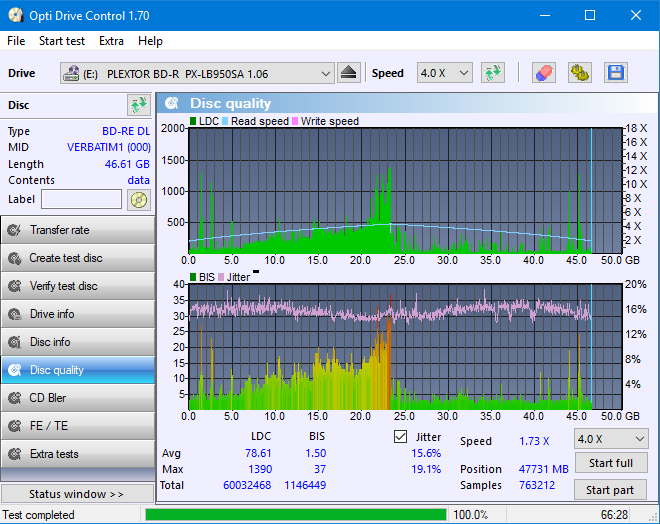This screenshot has height=524, width=660.
Task: Click the Speed value 1.73 X
Action: click(x=534, y=441)
